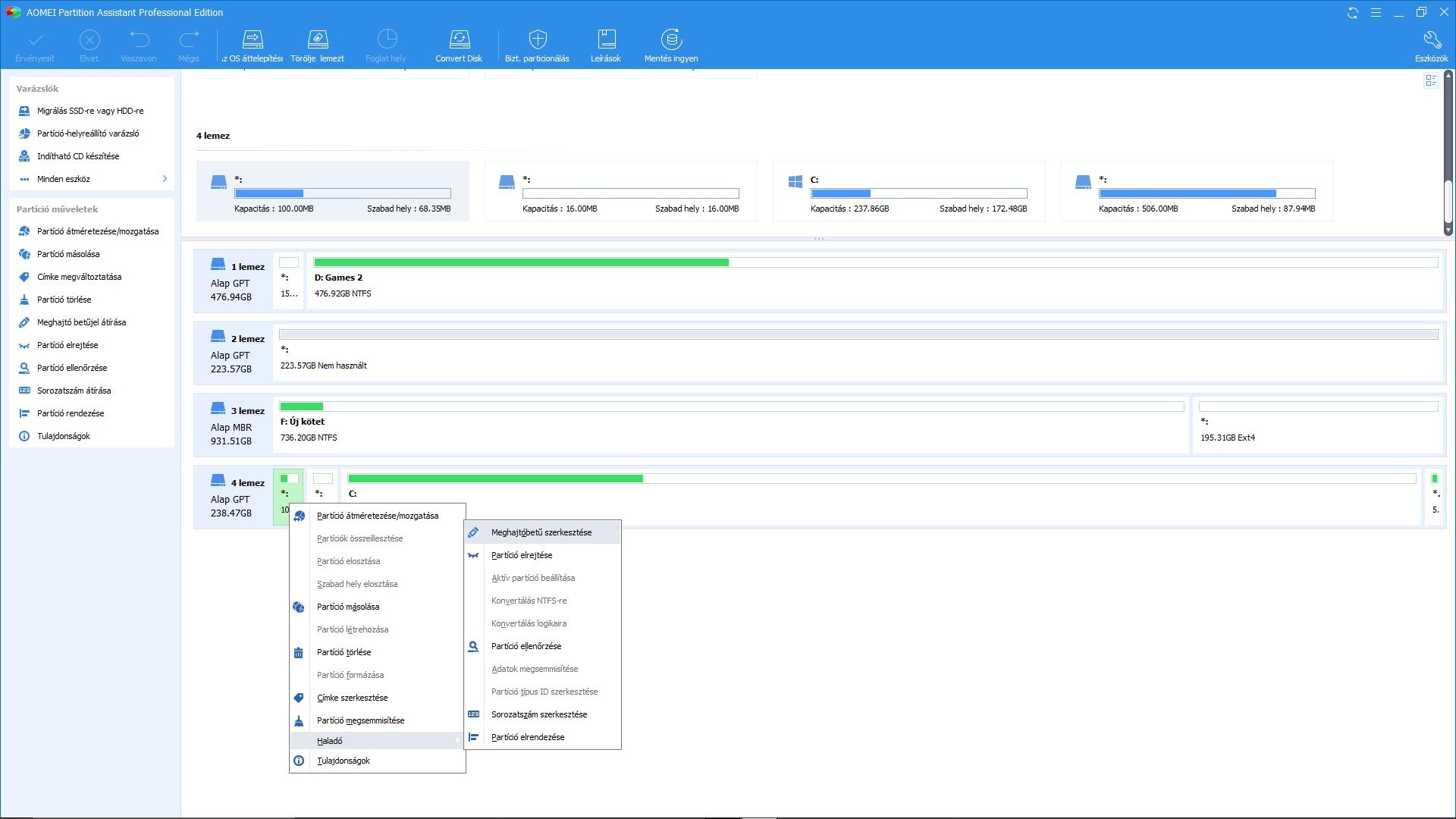The height and width of the screenshot is (819, 1456).
Task: Click Partíció törlése in left sidebar
Action: 64,300
